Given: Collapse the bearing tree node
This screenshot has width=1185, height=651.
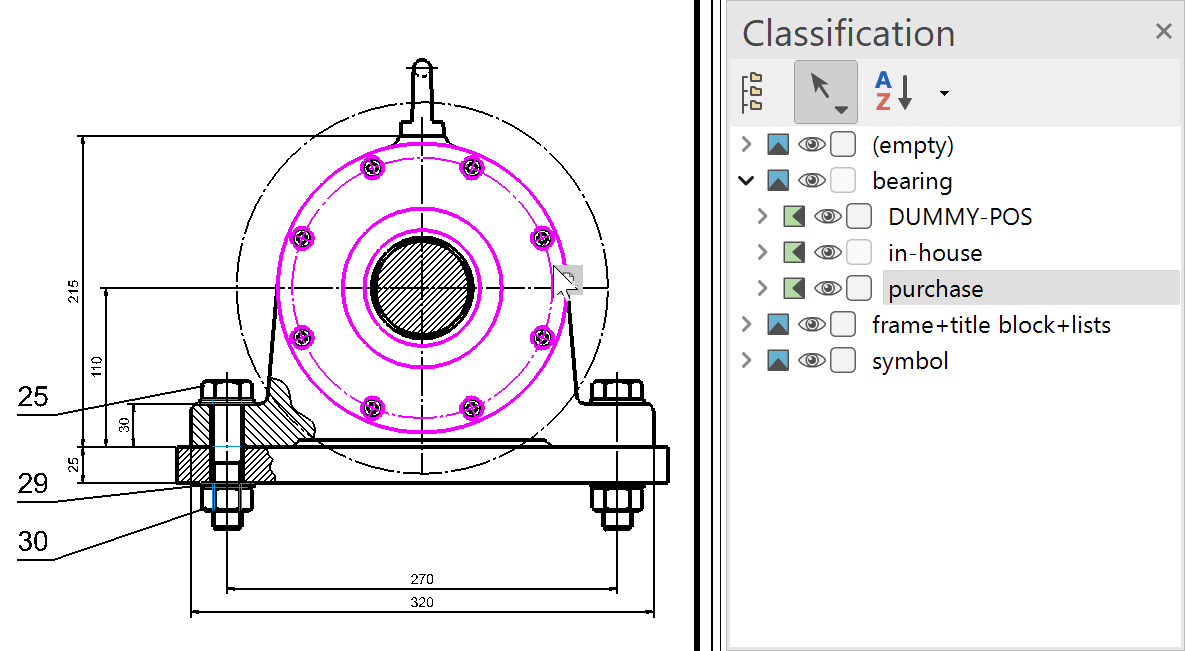Looking at the screenshot, I should pyautogui.click(x=746, y=181).
